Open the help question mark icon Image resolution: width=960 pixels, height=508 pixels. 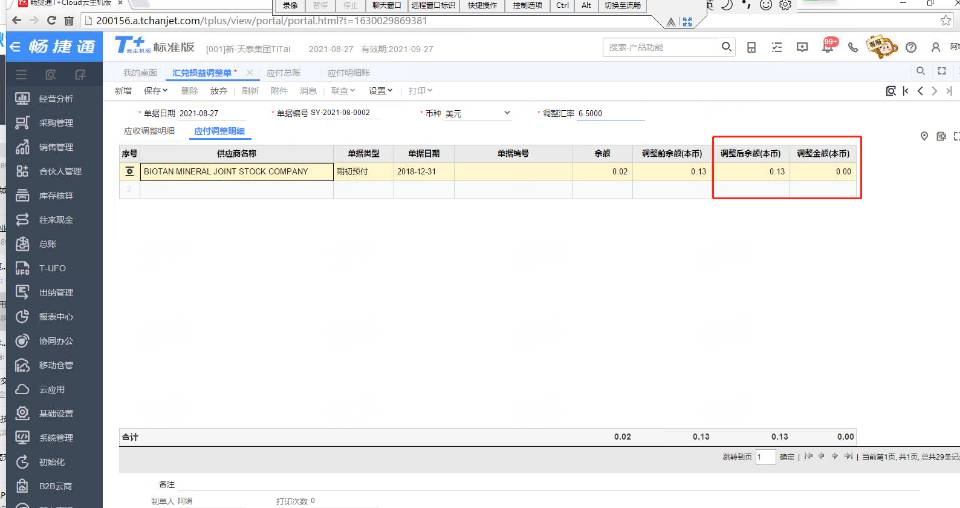click(911, 47)
